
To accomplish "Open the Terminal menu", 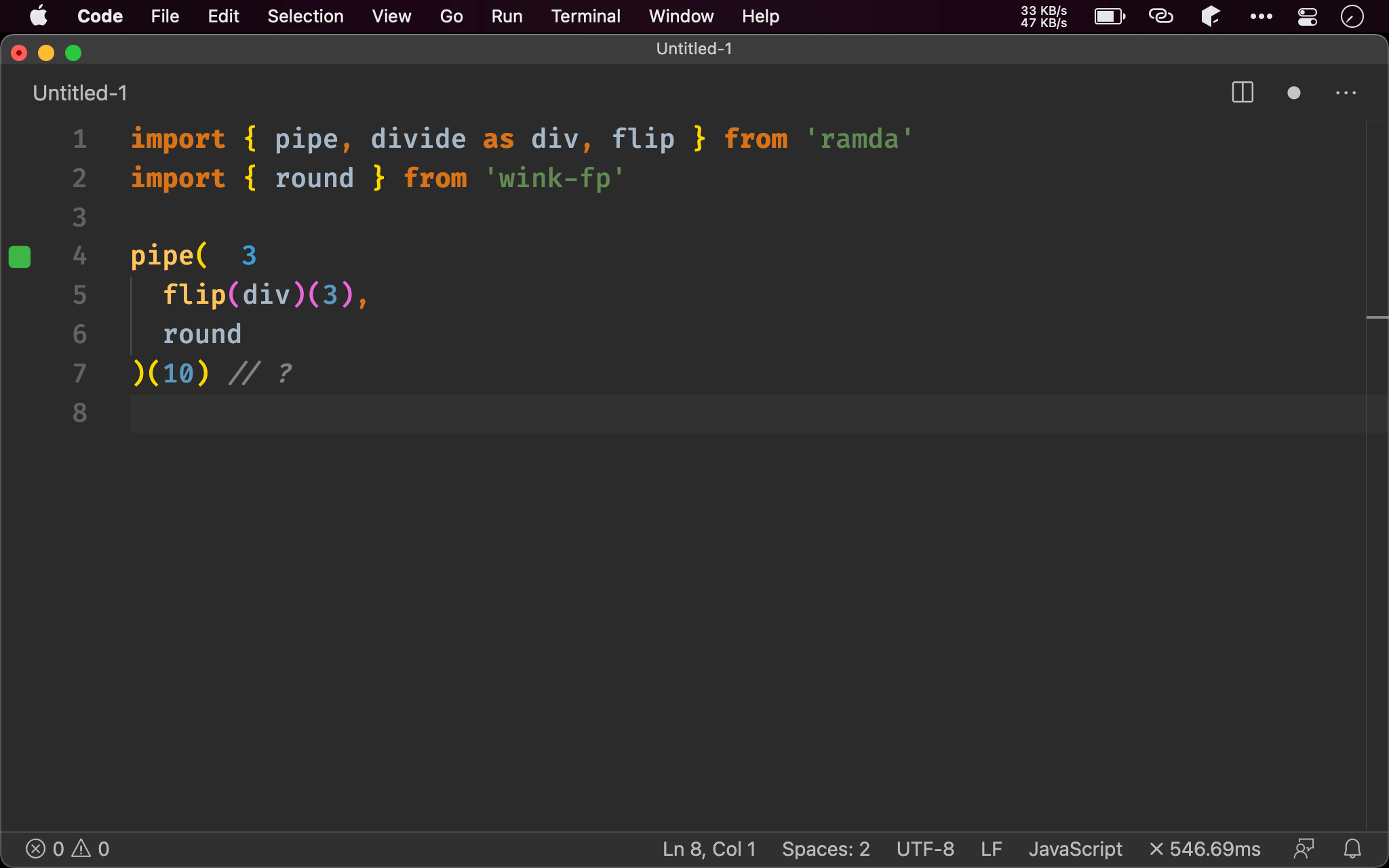I will 585,16.
